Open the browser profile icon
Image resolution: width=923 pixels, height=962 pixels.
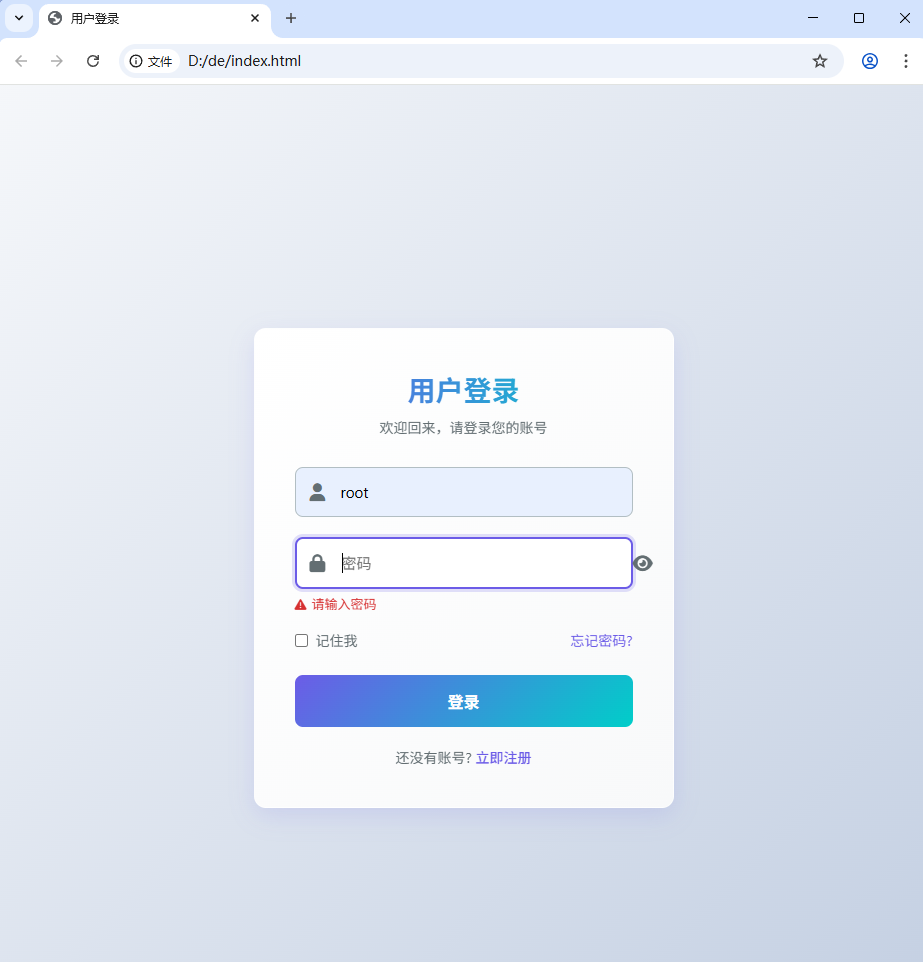pos(870,61)
